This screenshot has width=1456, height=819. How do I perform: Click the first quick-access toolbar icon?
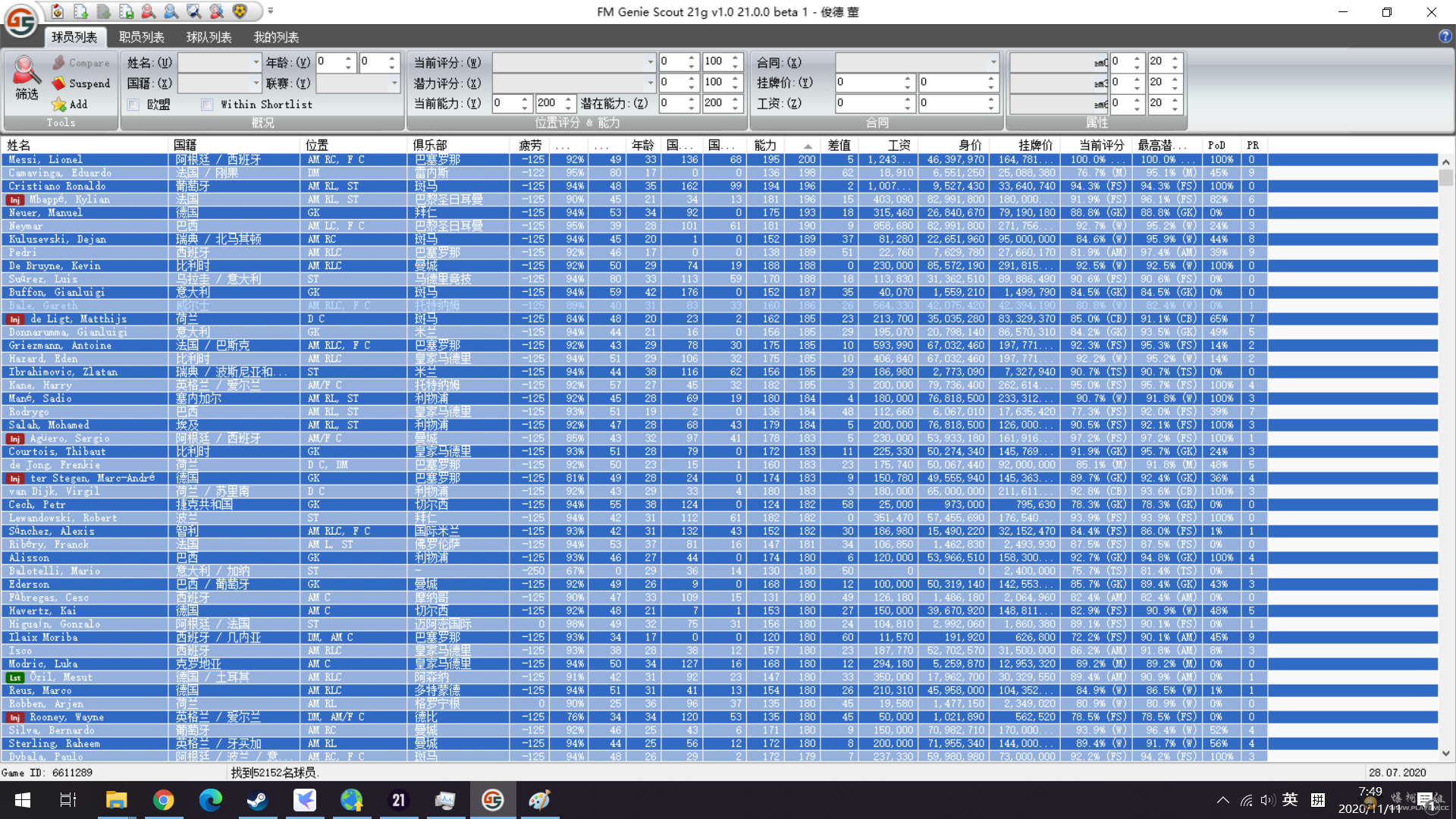click(x=58, y=11)
